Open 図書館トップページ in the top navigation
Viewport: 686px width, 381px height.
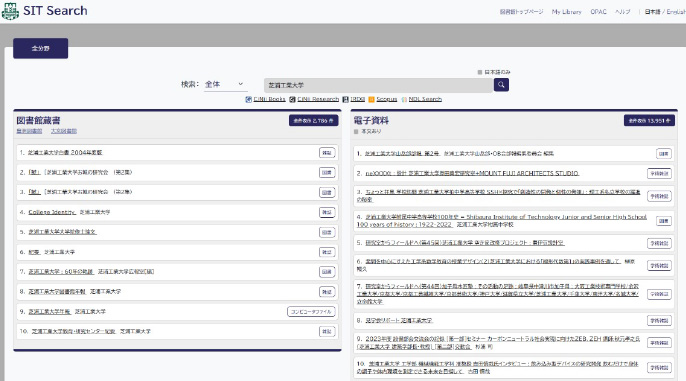click(522, 12)
